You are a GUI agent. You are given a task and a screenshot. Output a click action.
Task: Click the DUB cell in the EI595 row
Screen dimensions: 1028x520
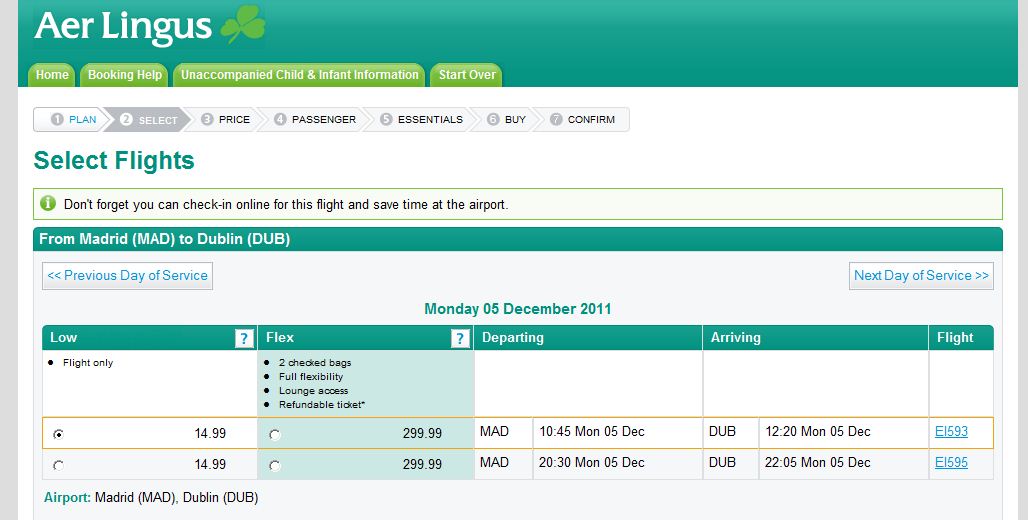[x=731, y=462]
